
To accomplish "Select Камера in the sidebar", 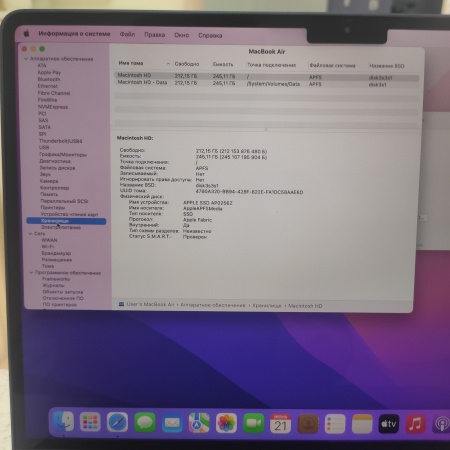I will pyautogui.click(x=49, y=181).
